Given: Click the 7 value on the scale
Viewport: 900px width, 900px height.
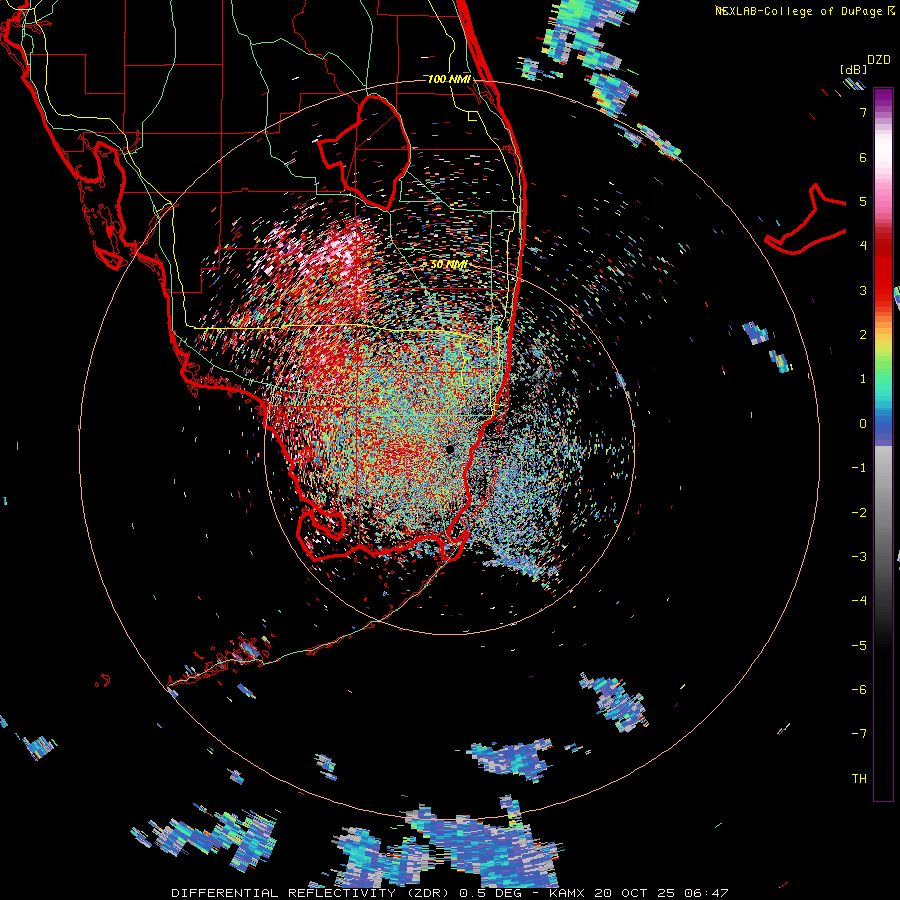Looking at the screenshot, I should click(x=863, y=112).
